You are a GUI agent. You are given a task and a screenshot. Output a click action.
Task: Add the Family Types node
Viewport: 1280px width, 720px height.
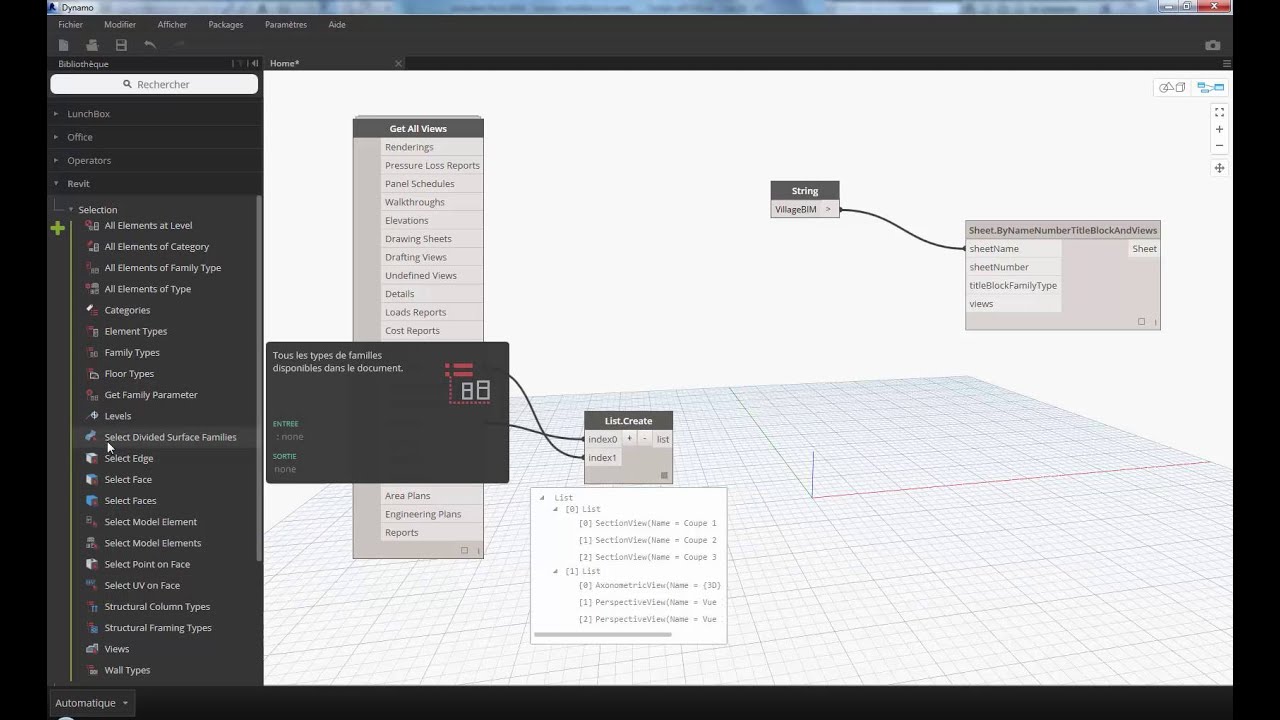tap(132, 352)
